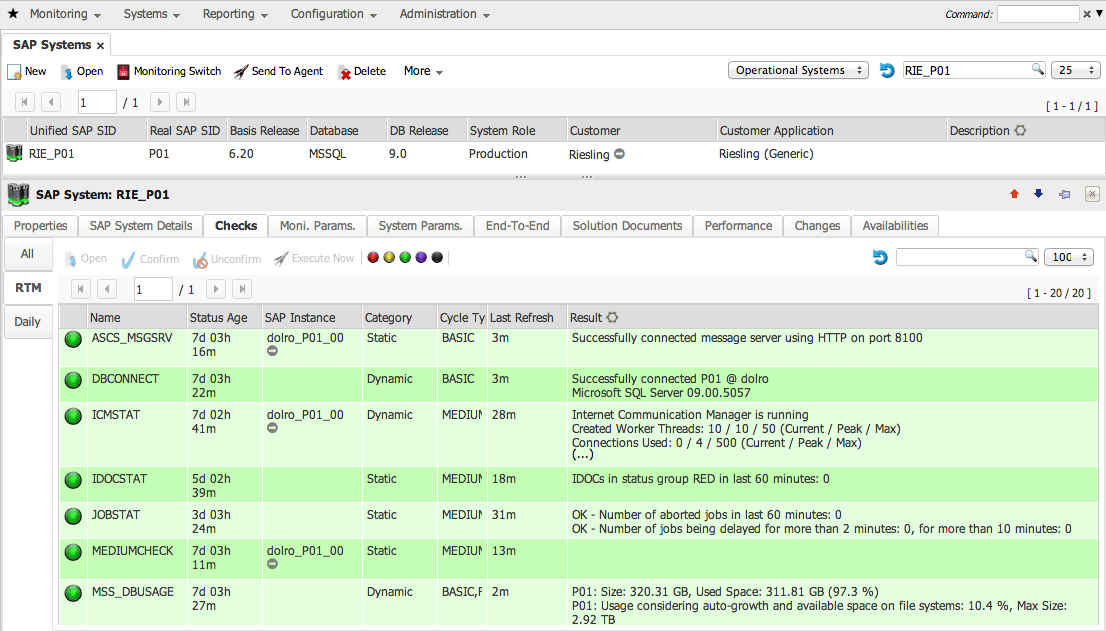Click the checks search input field
The image size is (1106, 631).
coord(960,257)
